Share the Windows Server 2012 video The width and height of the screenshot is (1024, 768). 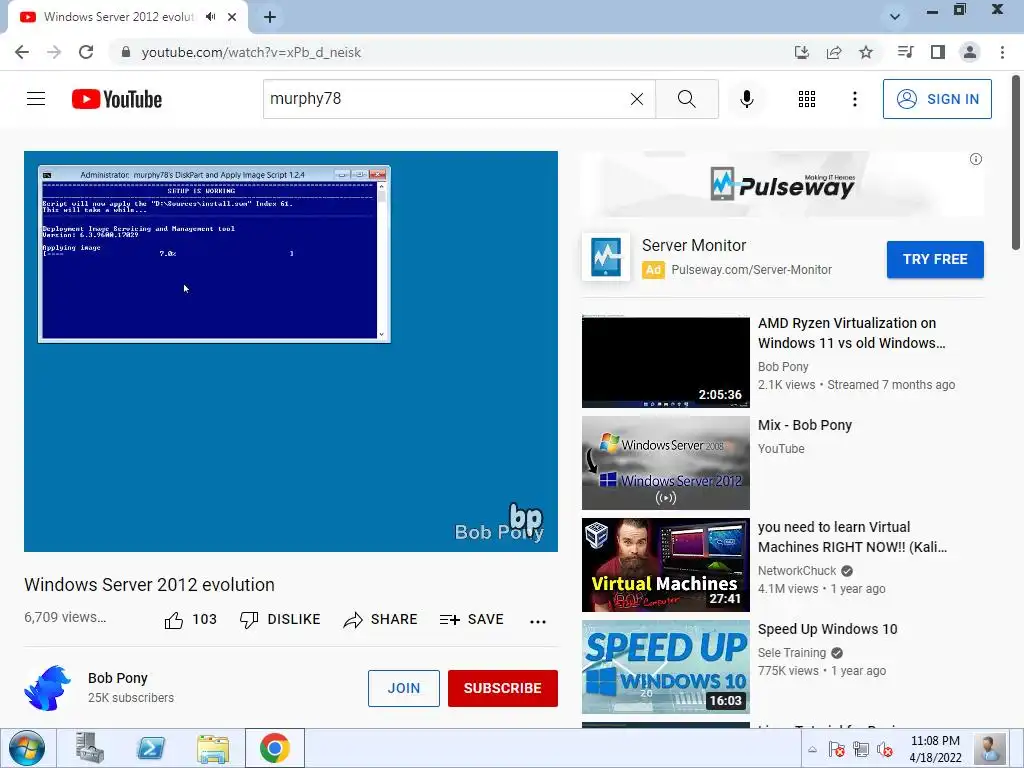[380, 619]
